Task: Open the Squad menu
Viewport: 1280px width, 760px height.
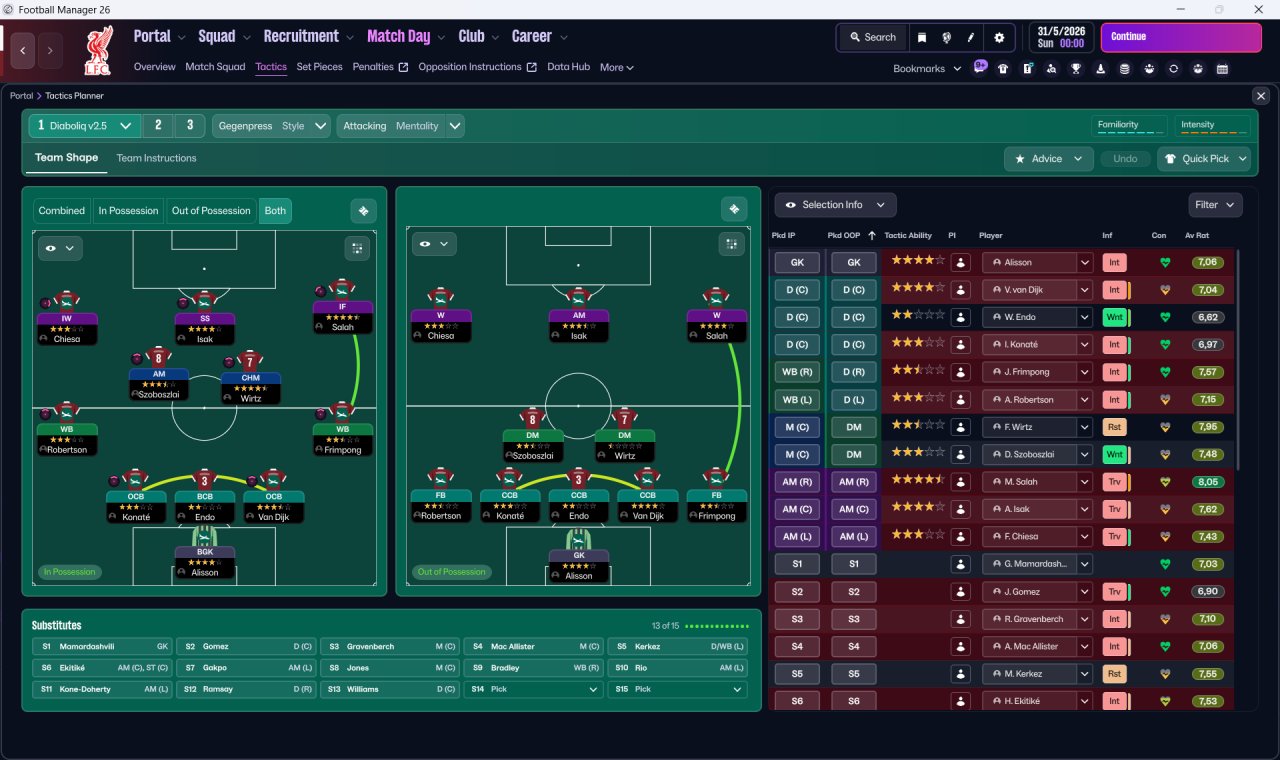Action: (x=224, y=36)
